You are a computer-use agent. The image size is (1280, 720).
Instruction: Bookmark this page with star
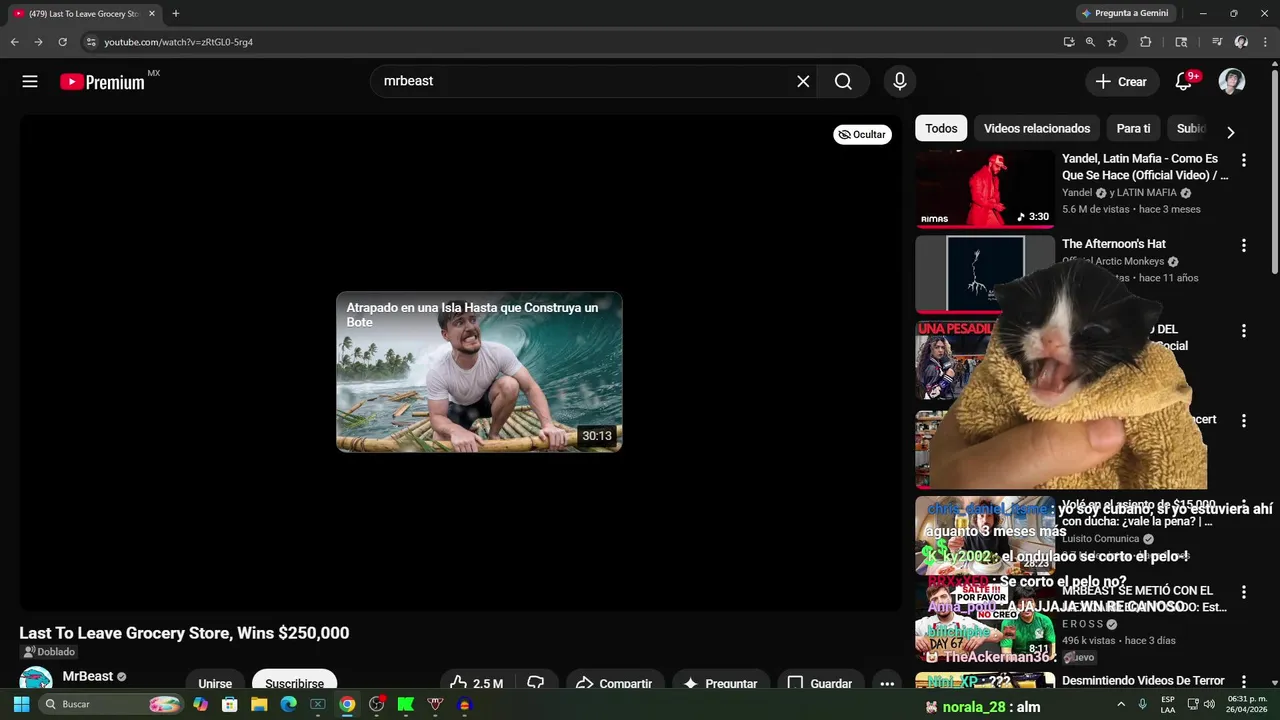1112,42
